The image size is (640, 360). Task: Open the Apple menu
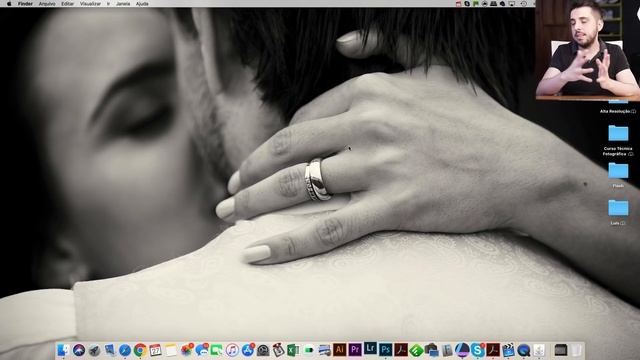click(9, 4)
